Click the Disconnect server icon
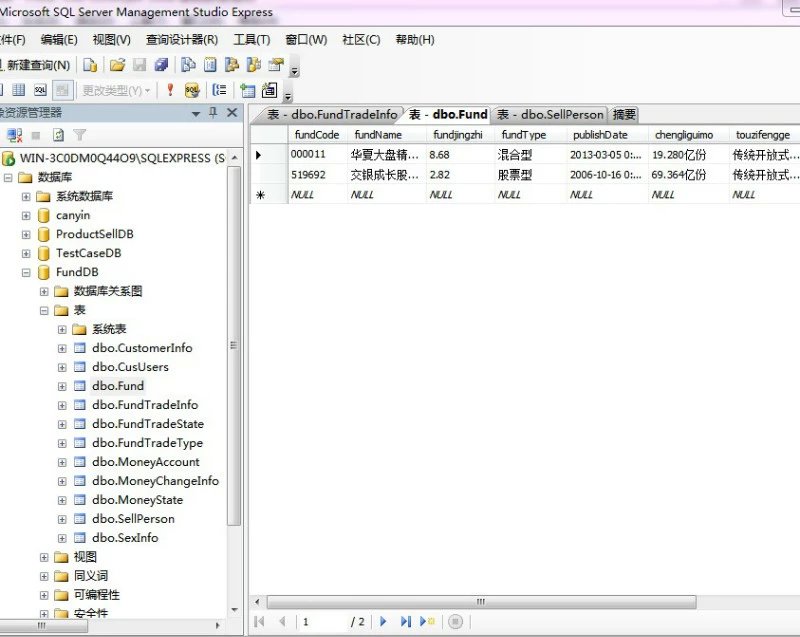This screenshot has height=637, width=800. 14,135
